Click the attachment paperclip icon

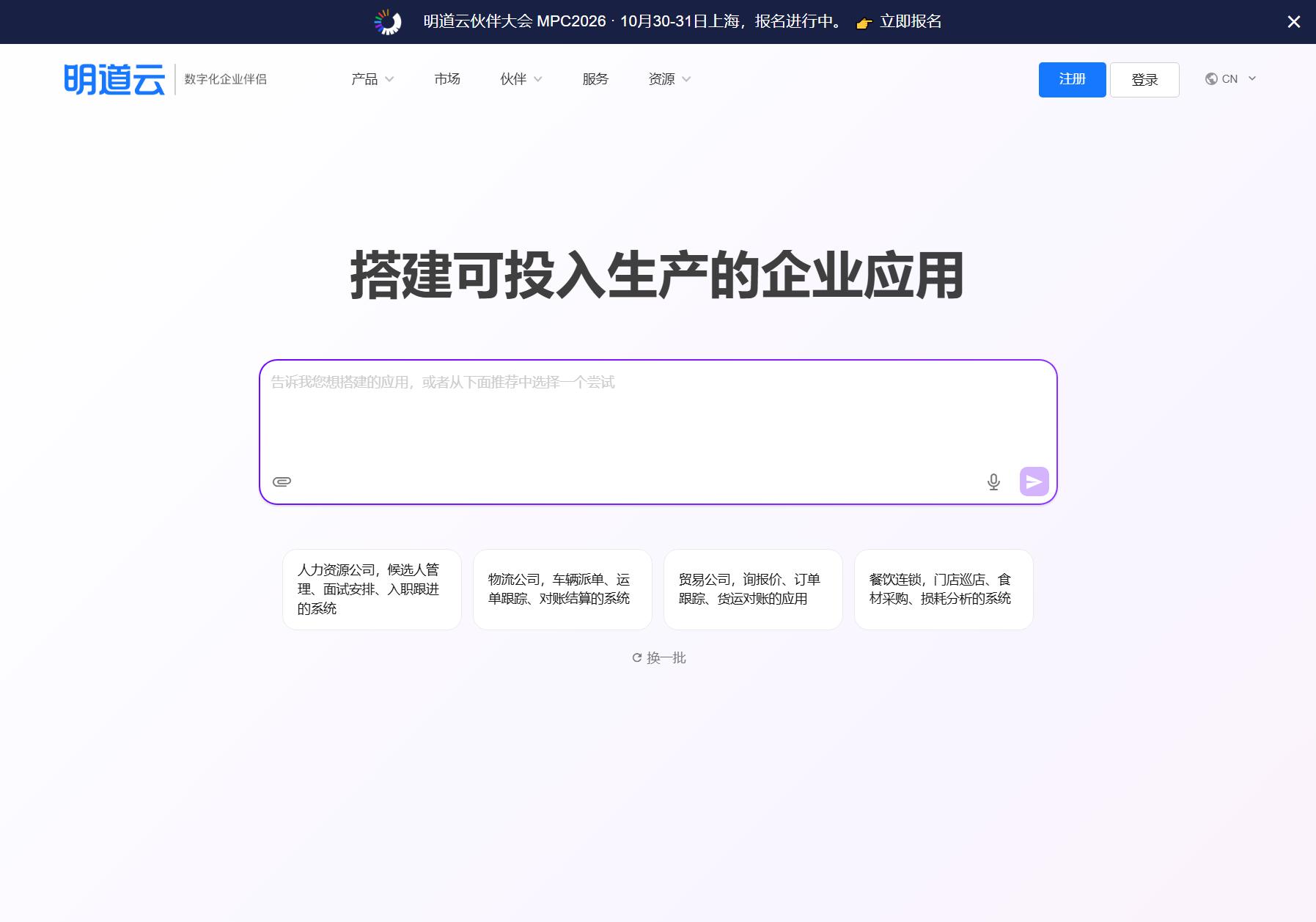282,482
